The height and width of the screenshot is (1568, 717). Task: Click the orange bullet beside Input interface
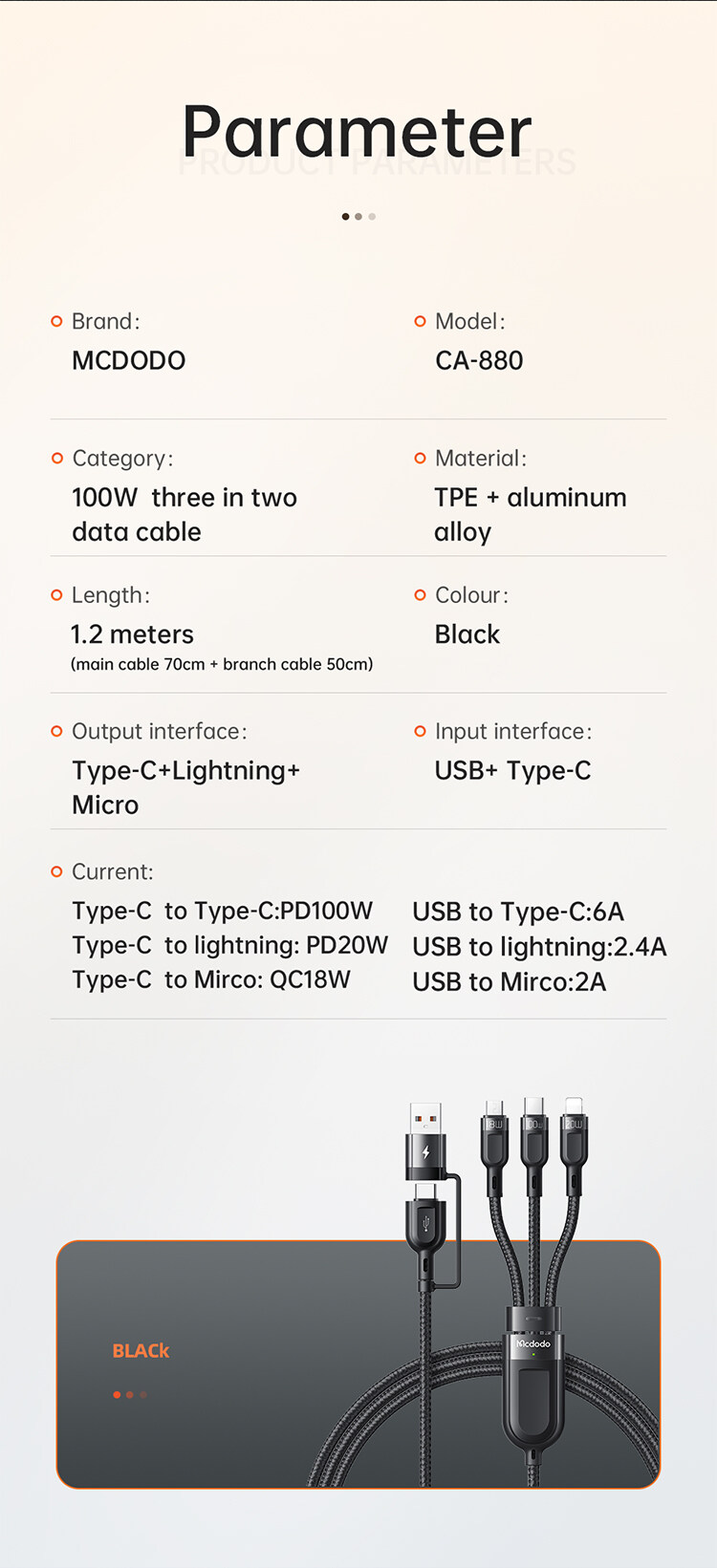tap(420, 732)
